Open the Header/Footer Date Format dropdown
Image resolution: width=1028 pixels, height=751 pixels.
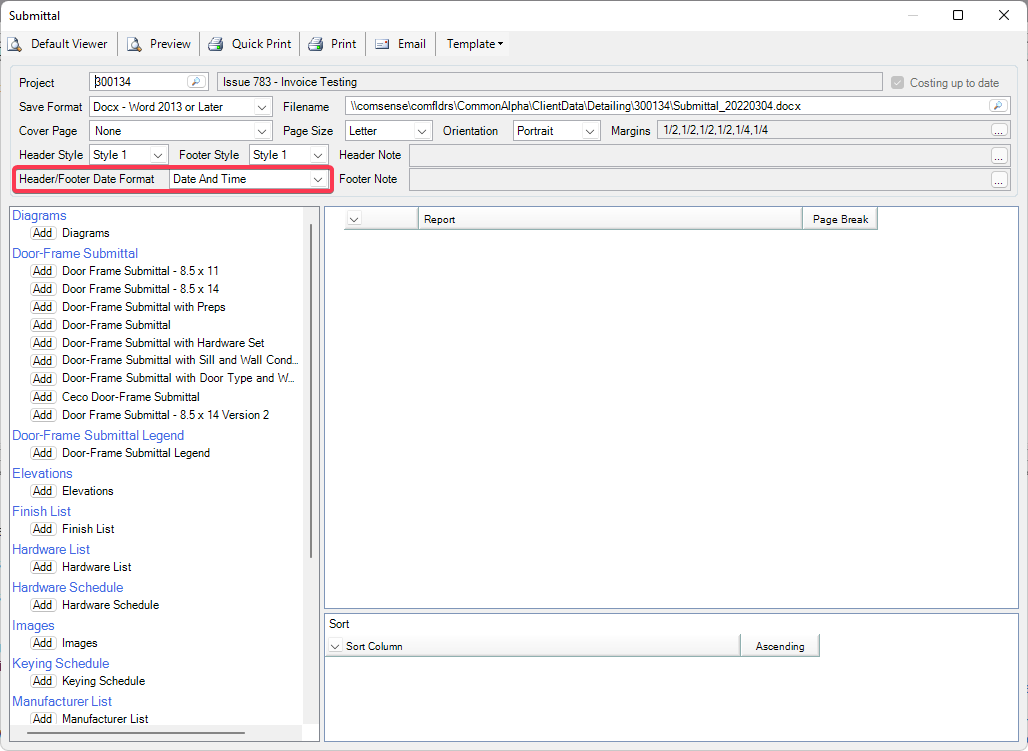318,179
